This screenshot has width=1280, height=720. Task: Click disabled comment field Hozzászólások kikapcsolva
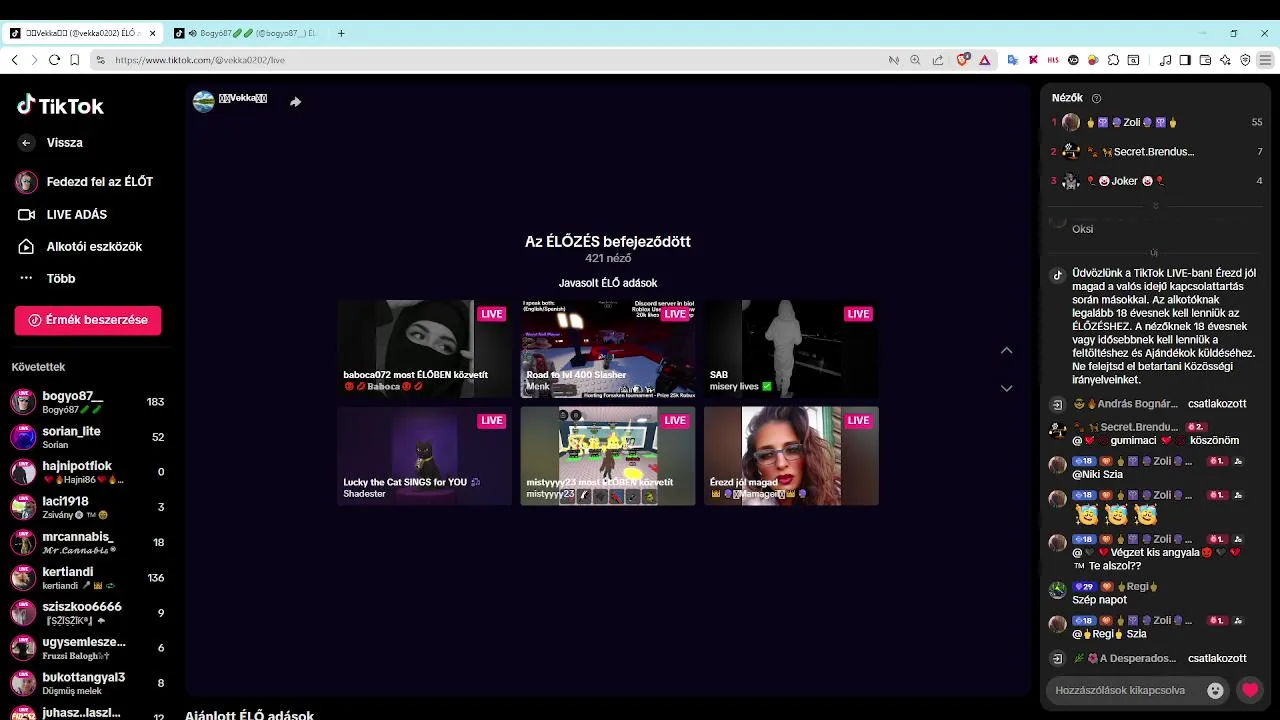click(1120, 690)
